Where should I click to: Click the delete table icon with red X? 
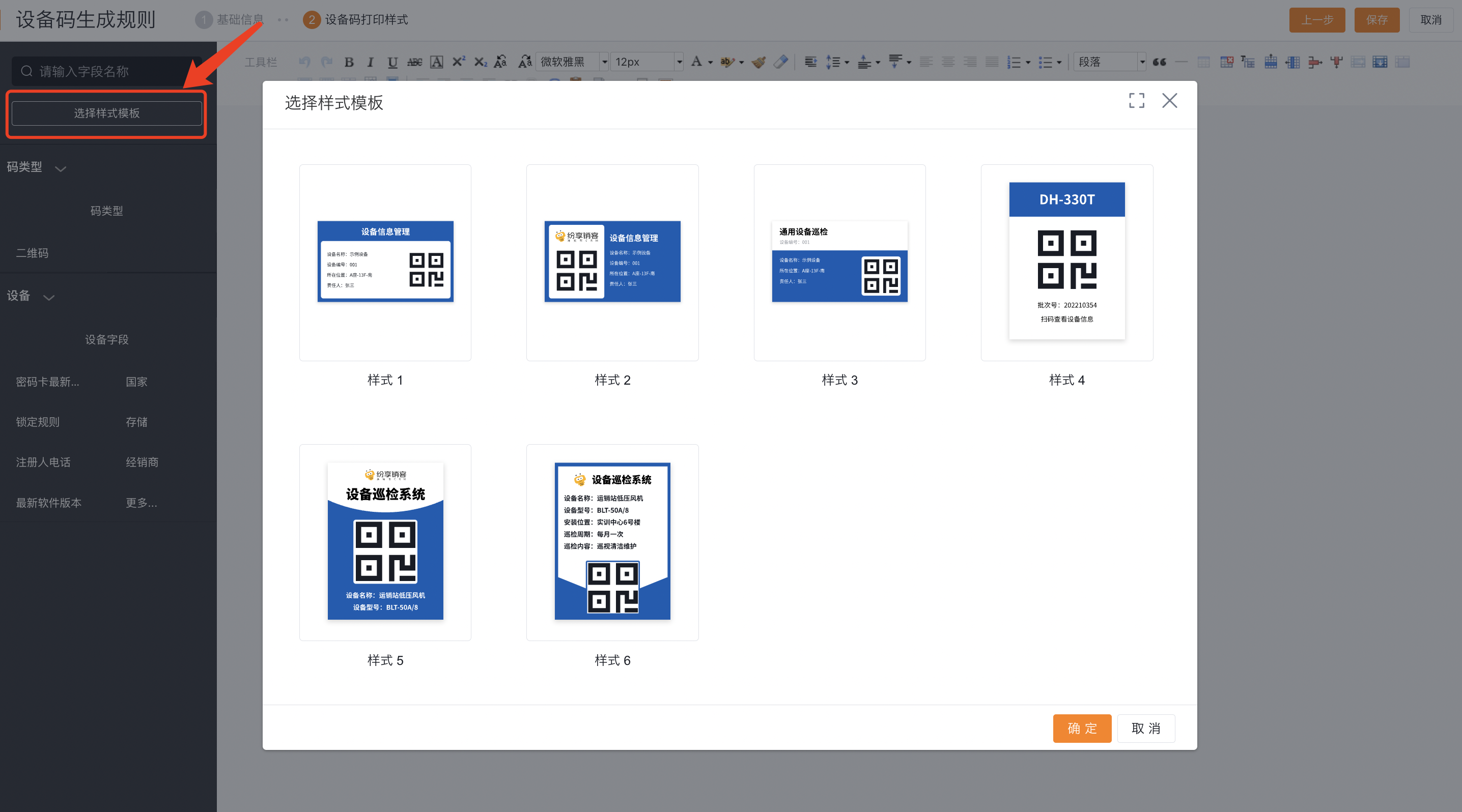point(1226,62)
